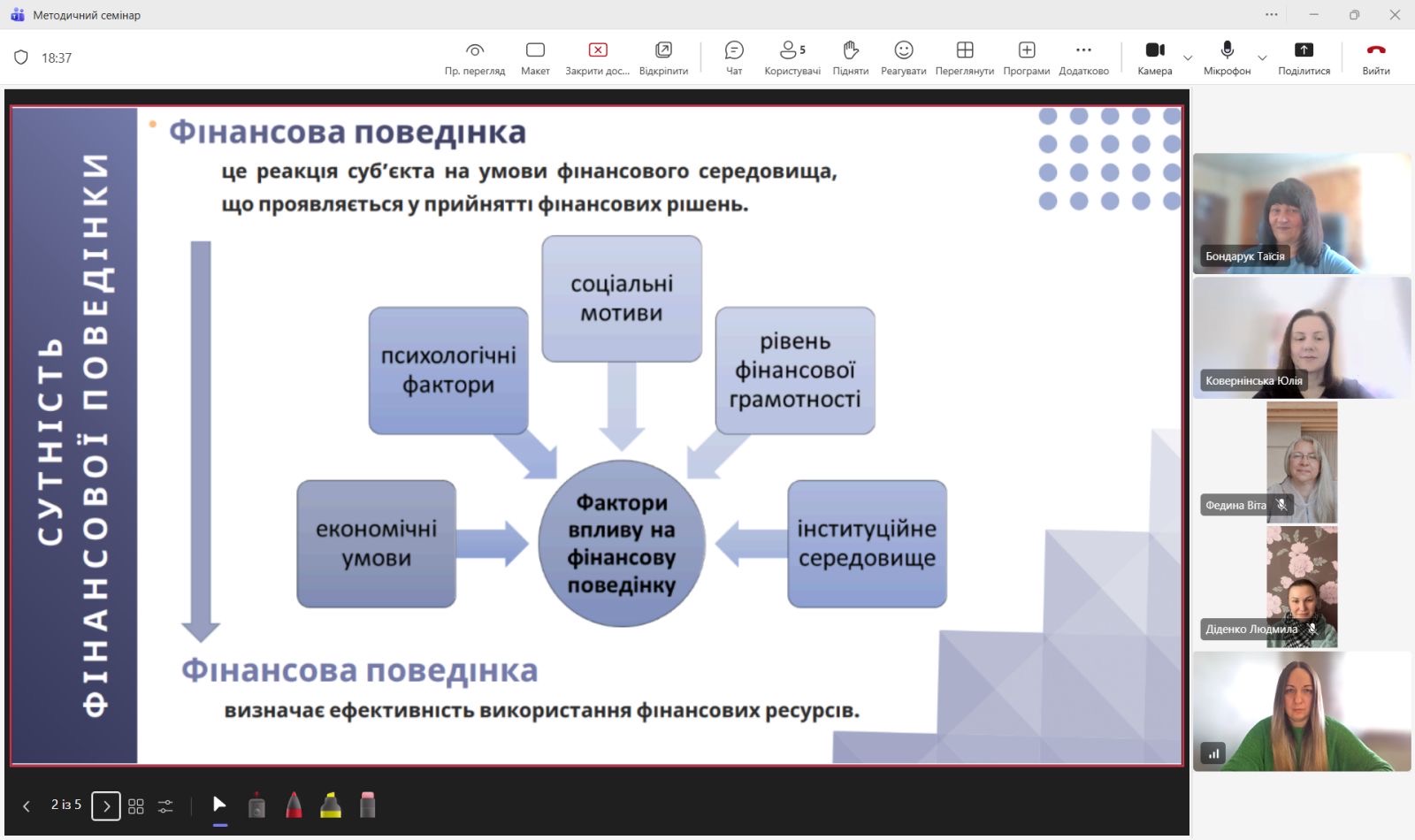Open the Макет layout menu

tap(535, 57)
